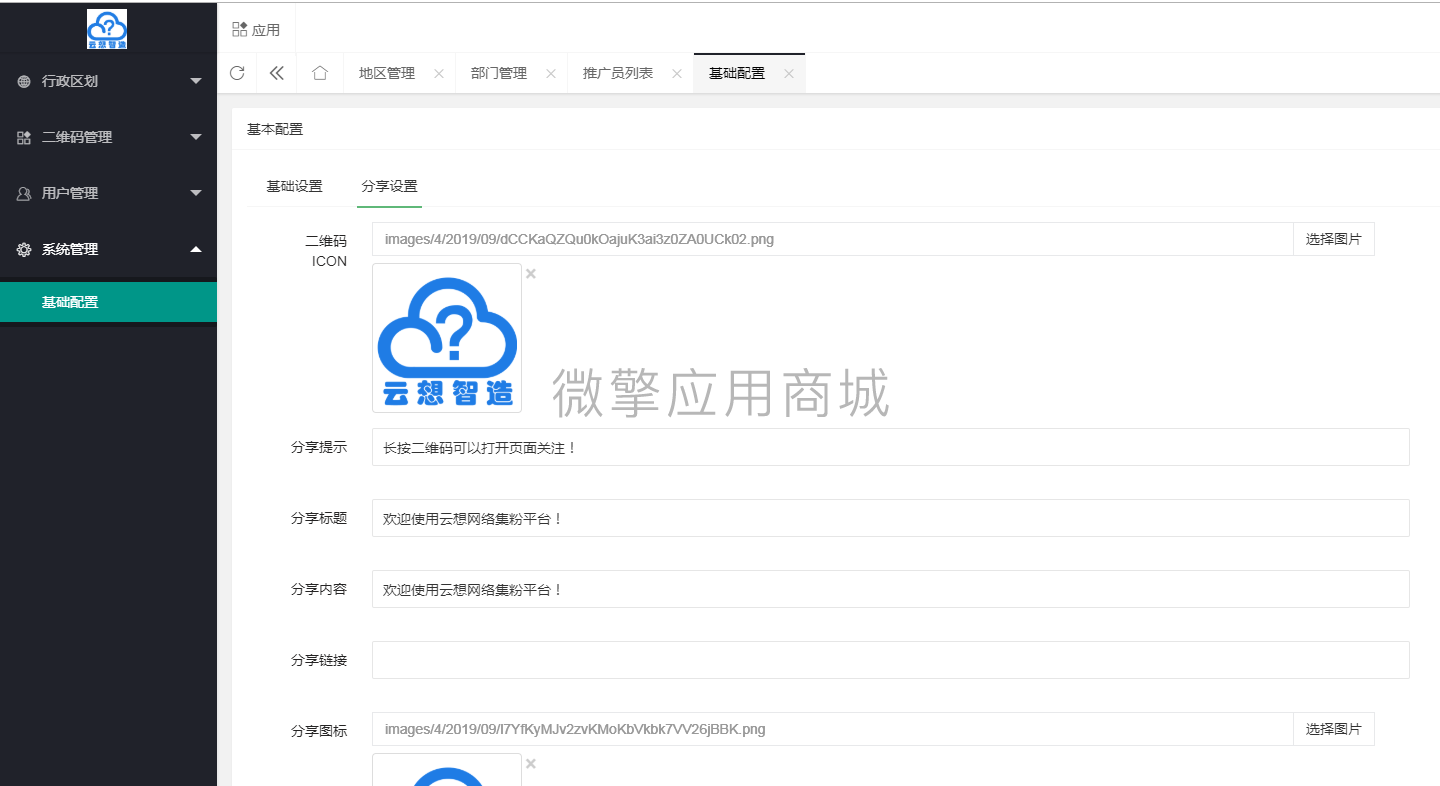Click the 二维码 ICON image path field
The height and width of the screenshot is (786, 1440).
tap(833, 239)
